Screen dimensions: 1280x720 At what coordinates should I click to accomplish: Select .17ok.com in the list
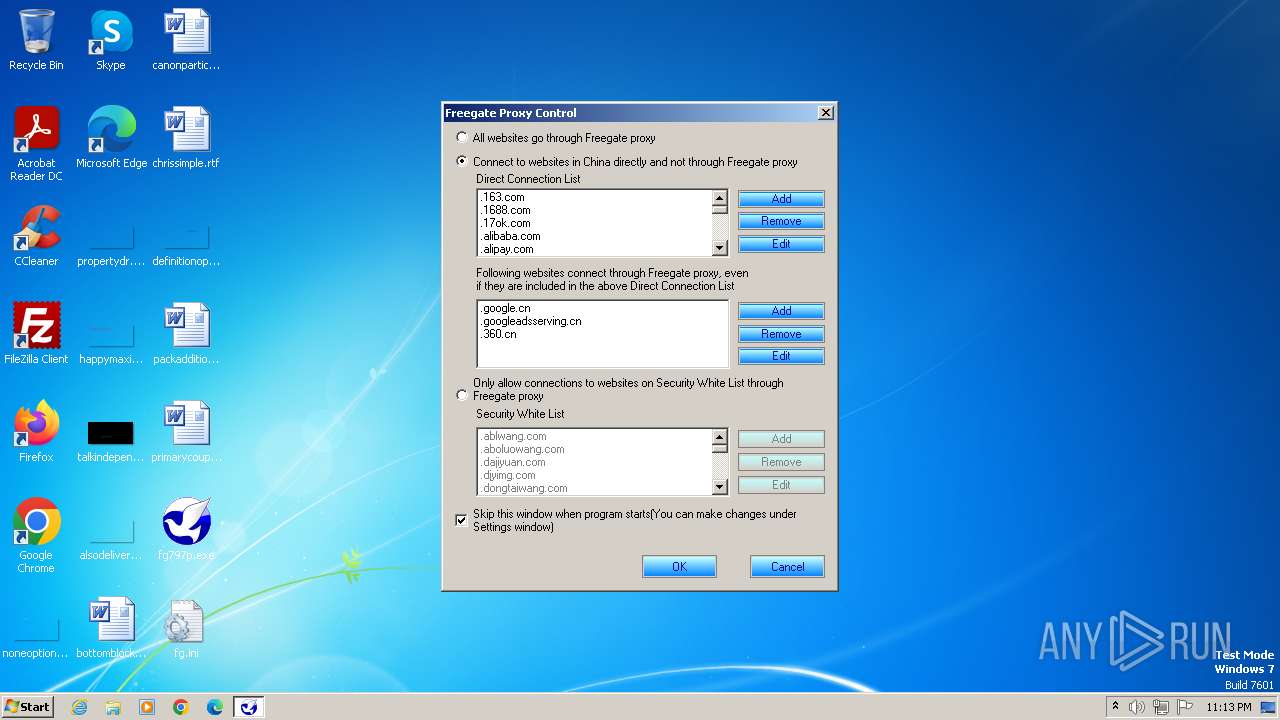(594, 223)
